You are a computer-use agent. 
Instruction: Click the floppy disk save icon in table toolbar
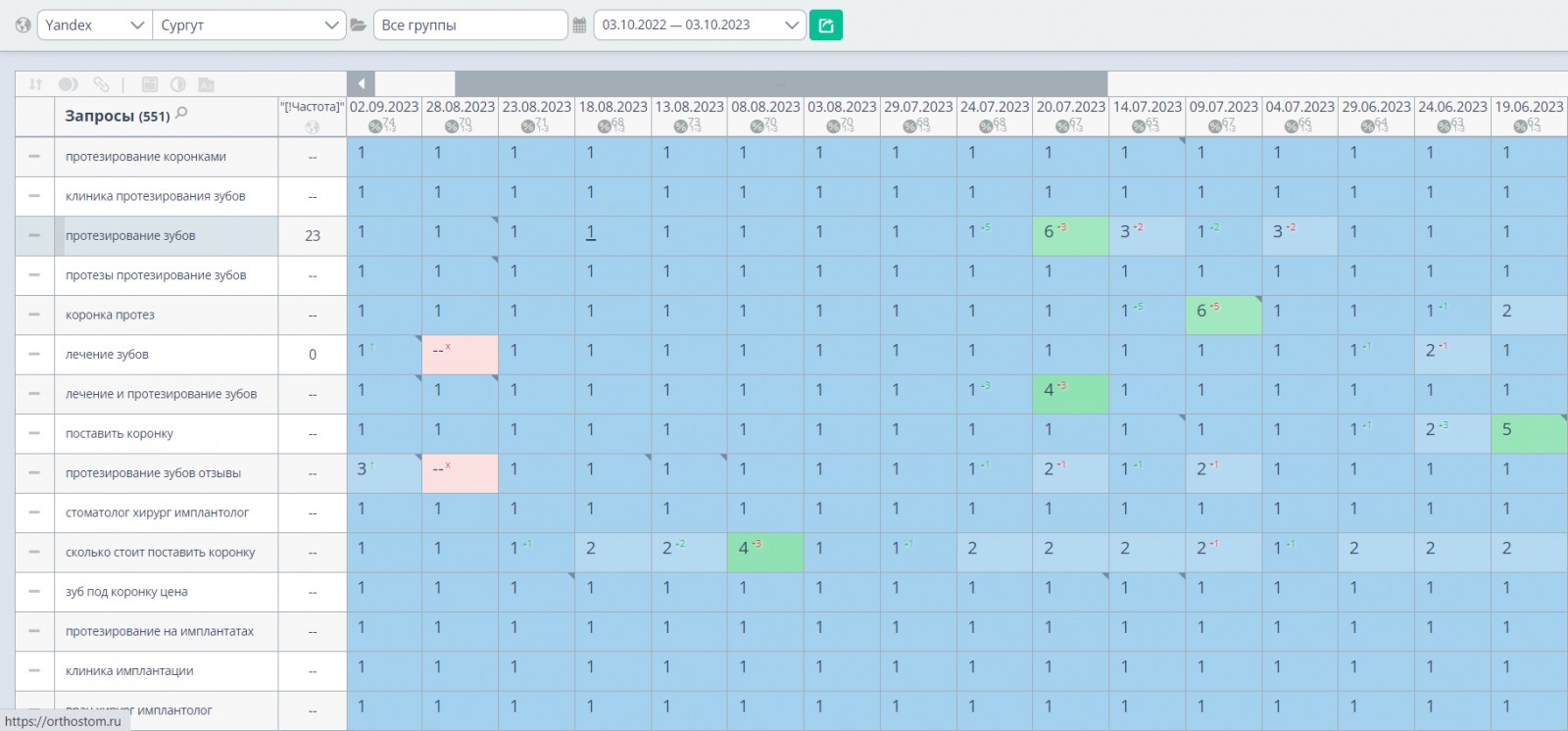[x=150, y=84]
